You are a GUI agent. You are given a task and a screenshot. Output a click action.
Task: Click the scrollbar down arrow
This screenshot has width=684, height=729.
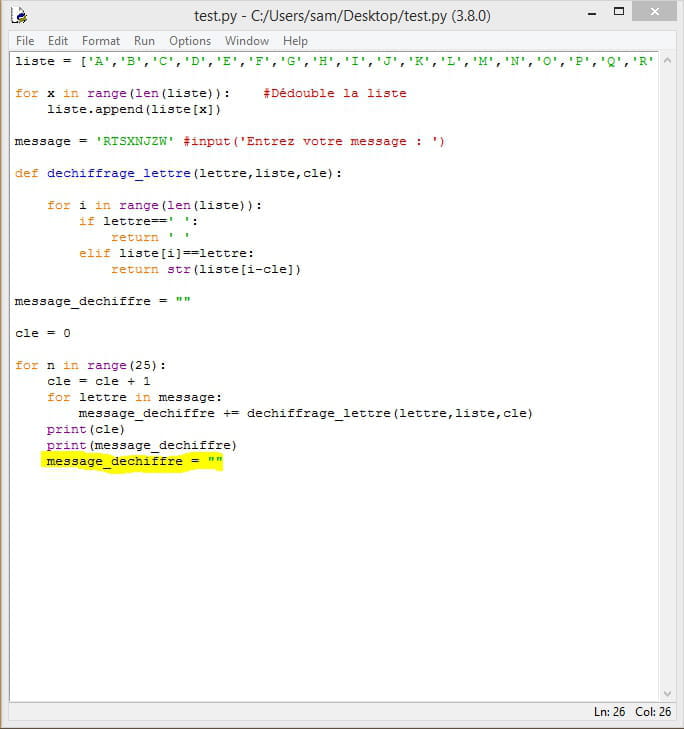point(667,694)
